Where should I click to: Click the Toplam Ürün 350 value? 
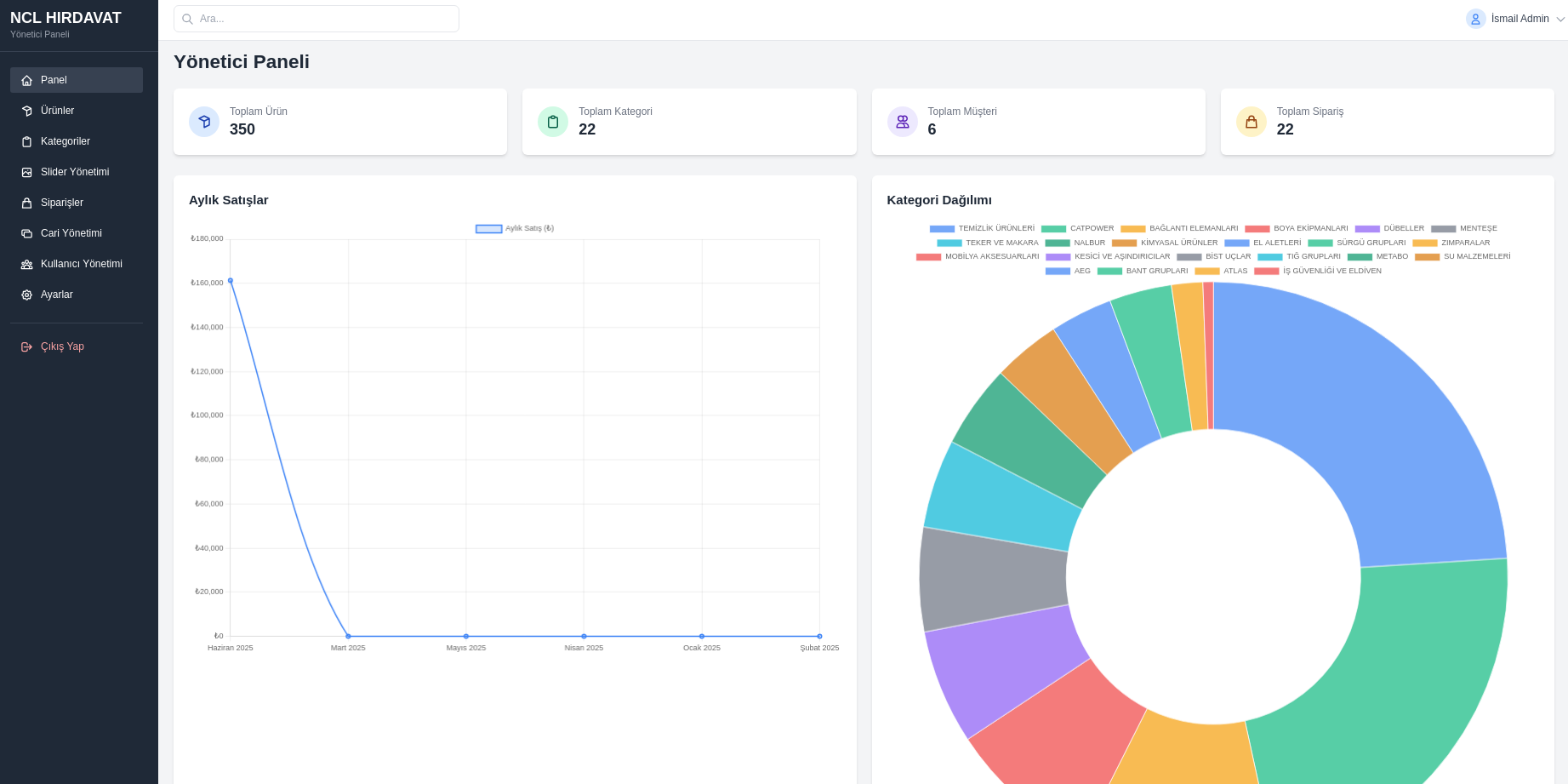(x=242, y=129)
